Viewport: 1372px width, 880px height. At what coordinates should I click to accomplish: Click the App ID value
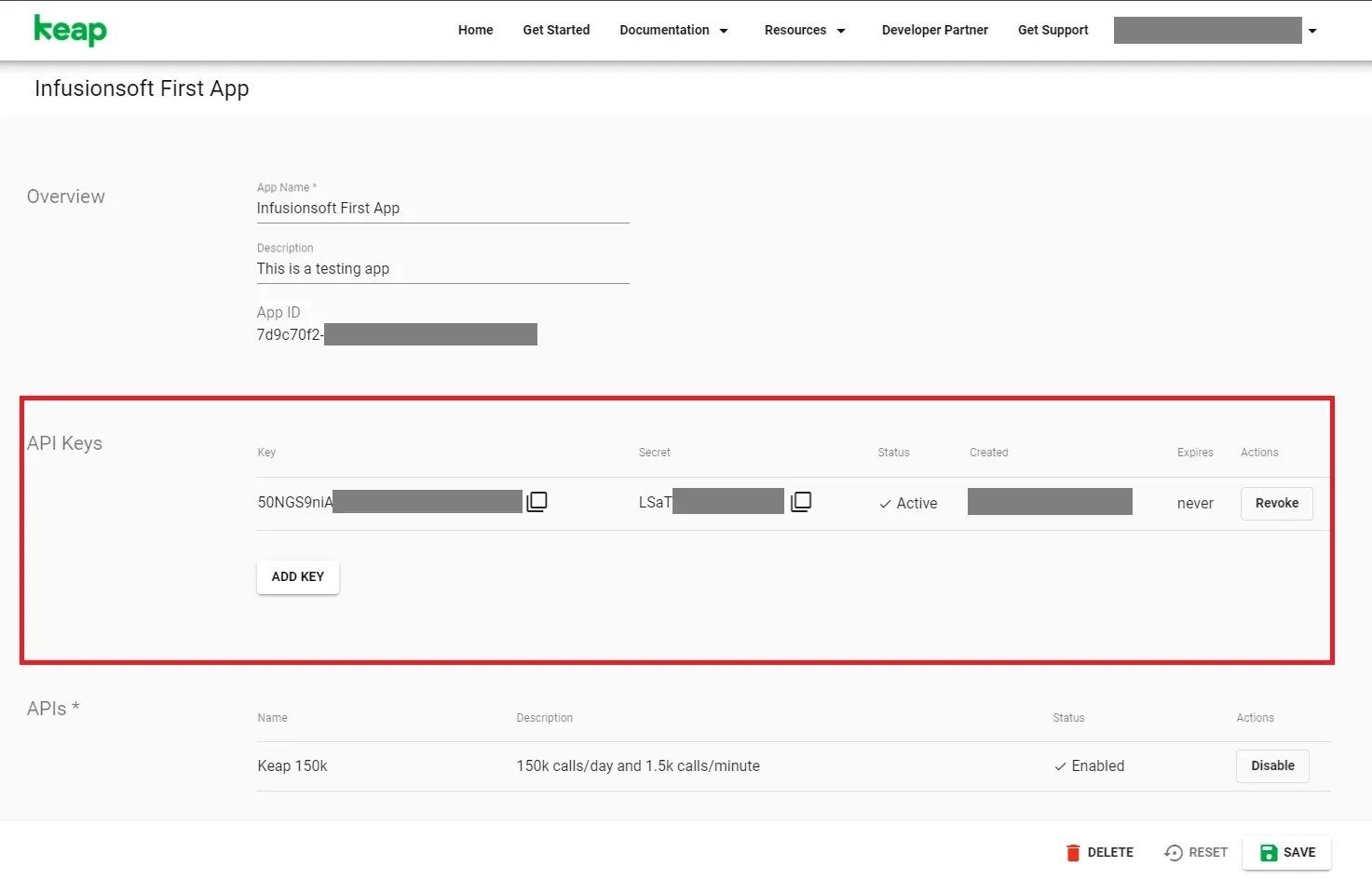[x=397, y=334]
